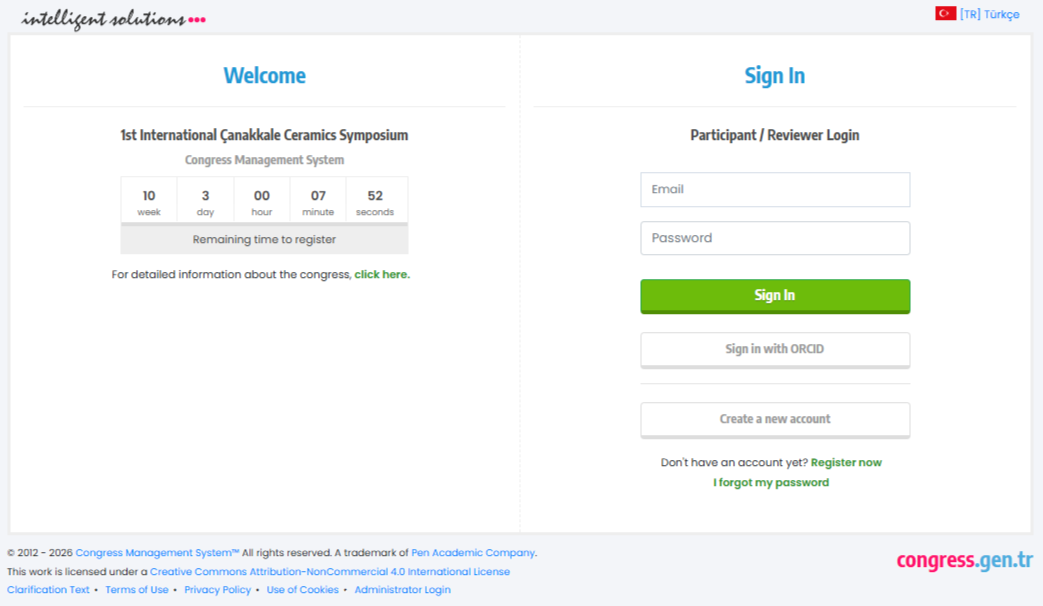This screenshot has width=1043, height=606.
Task: Click Create a new account button
Action: pos(775,419)
